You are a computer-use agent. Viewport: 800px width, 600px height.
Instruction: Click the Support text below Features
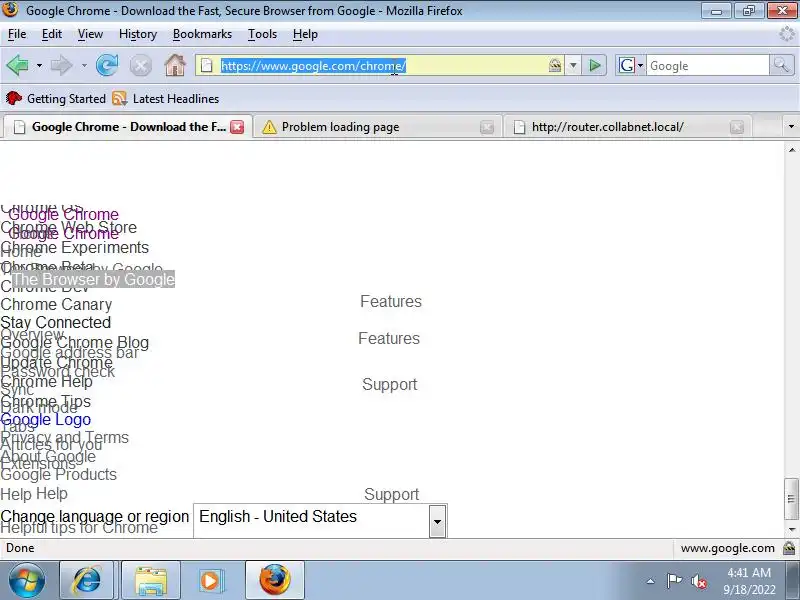coord(389,384)
